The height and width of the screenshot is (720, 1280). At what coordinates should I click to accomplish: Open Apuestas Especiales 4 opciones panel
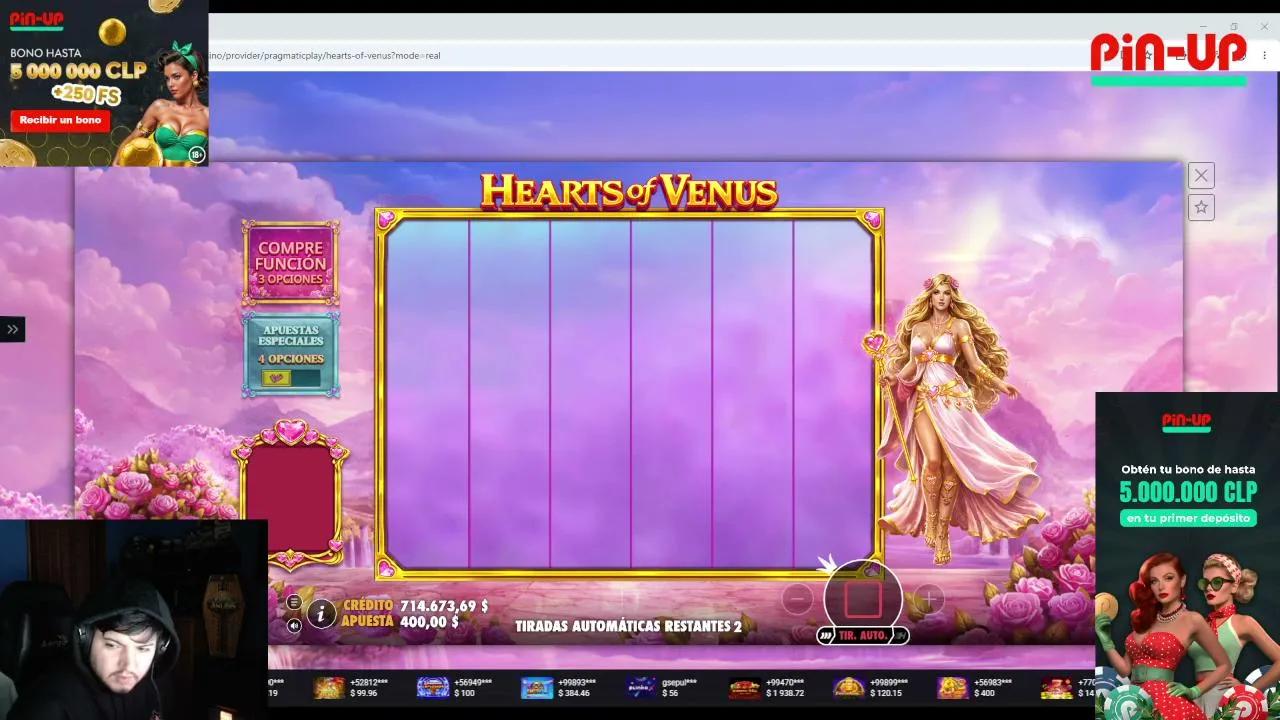click(x=290, y=355)
